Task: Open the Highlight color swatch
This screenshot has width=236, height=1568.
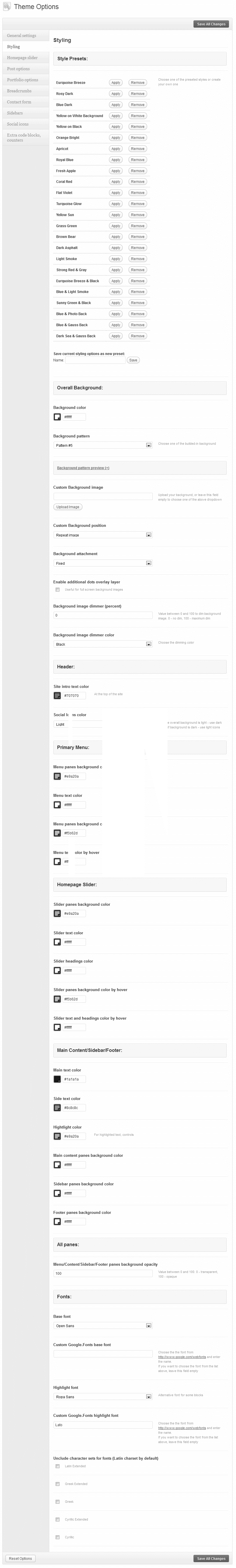Action: tap(57, 1136)
